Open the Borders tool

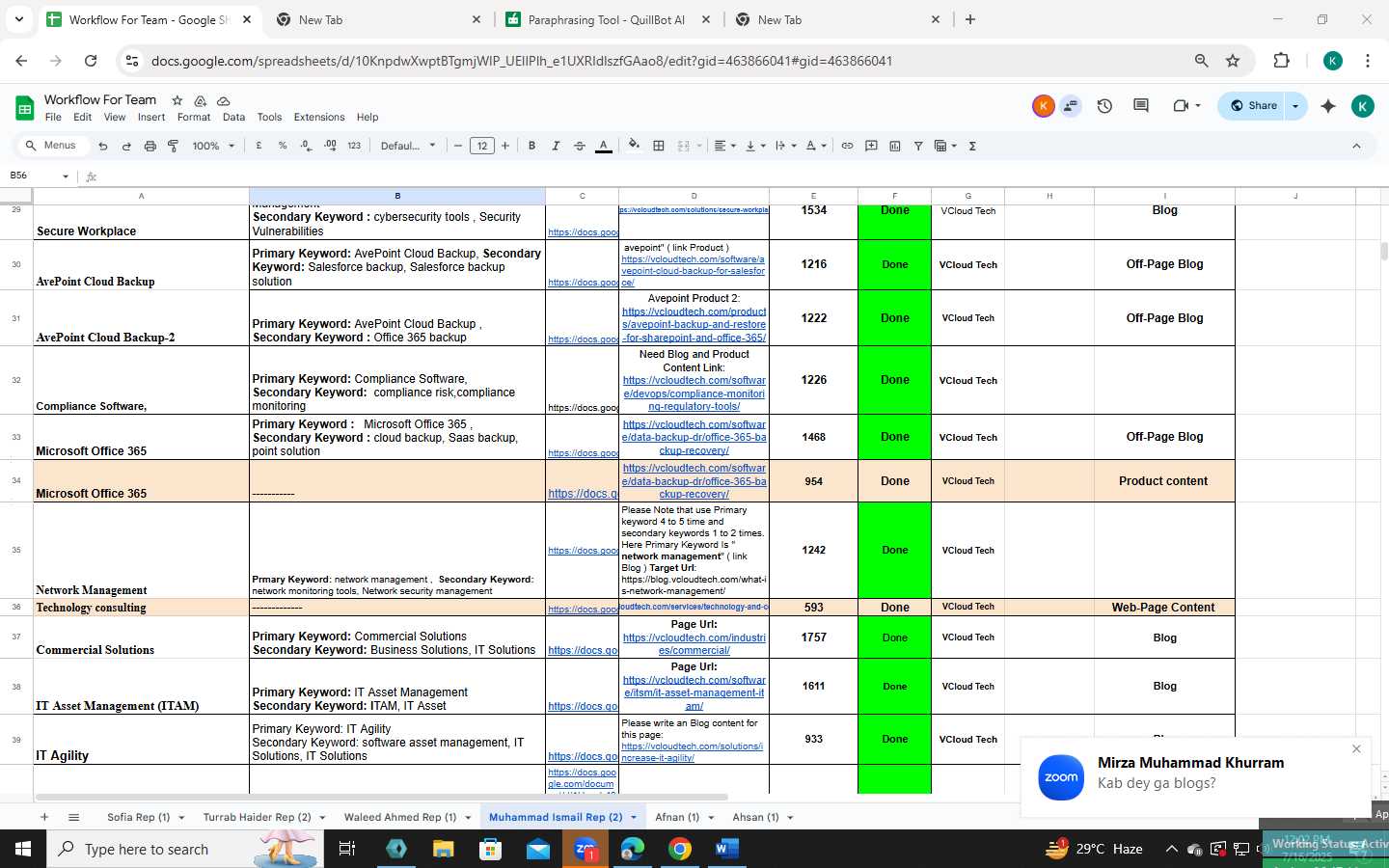pos(659,146)
